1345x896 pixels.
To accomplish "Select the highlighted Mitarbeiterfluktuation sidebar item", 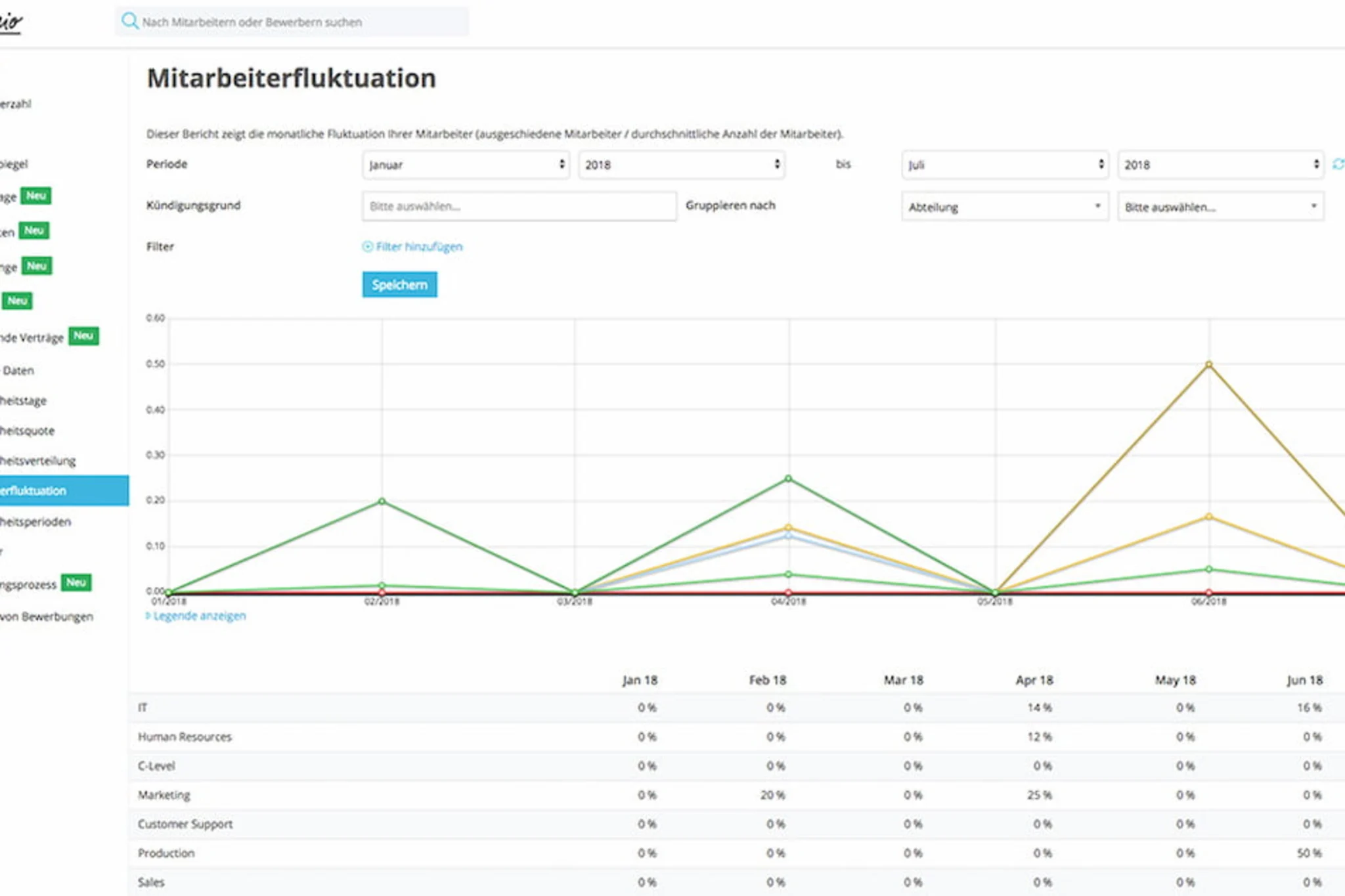I will click(64, 490).
